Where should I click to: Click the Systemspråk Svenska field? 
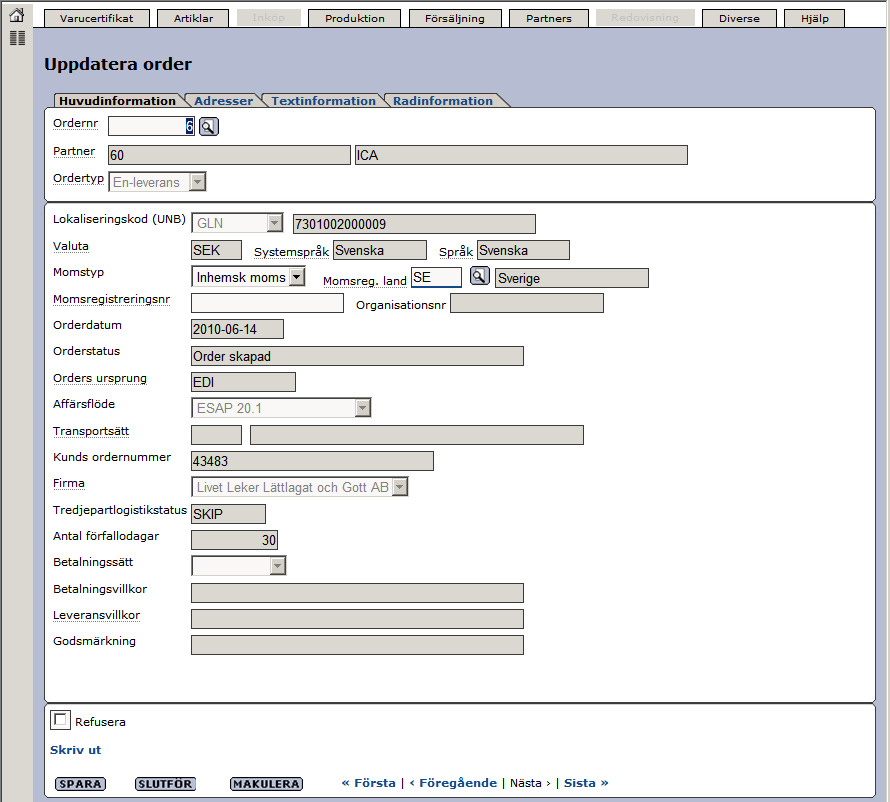[x=380, y=250]
